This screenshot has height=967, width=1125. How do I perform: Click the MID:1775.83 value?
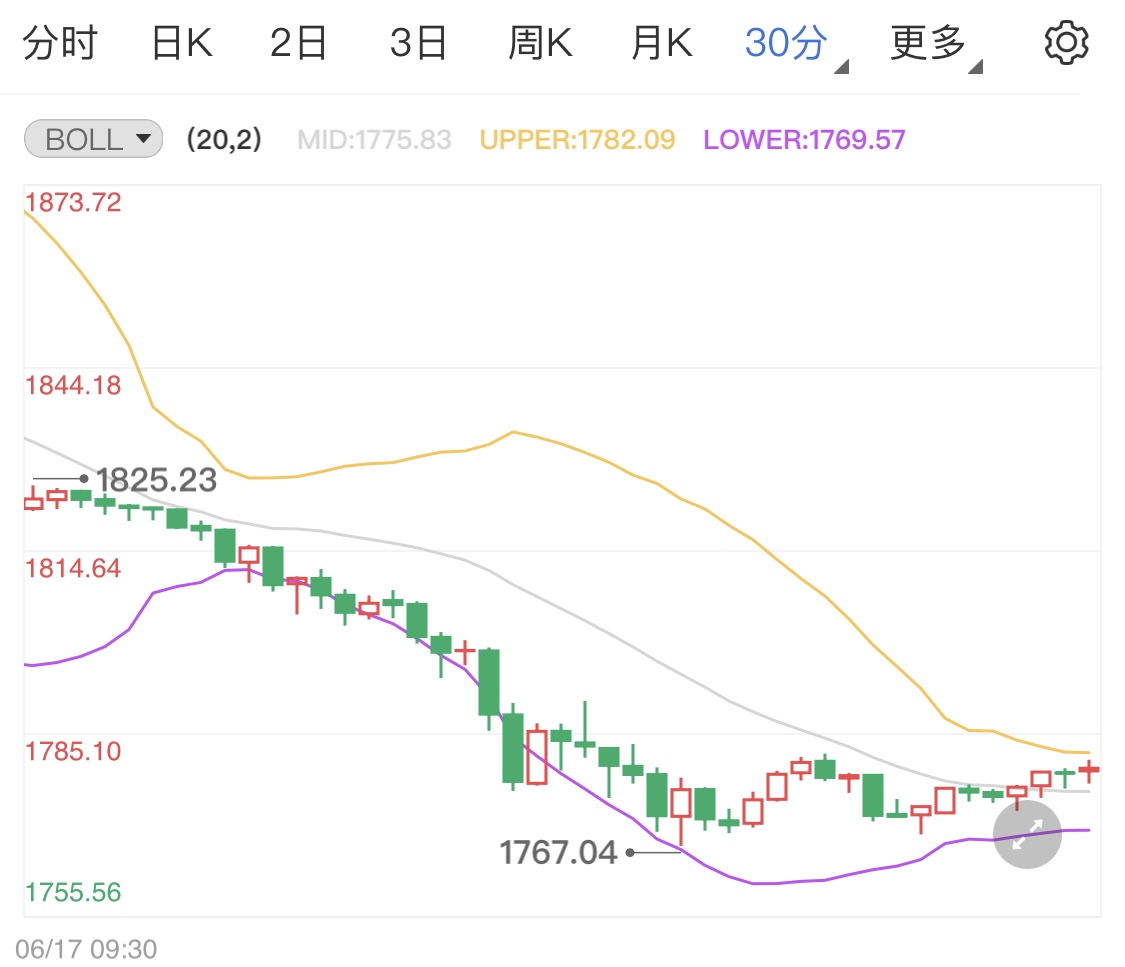click(374, 139)
